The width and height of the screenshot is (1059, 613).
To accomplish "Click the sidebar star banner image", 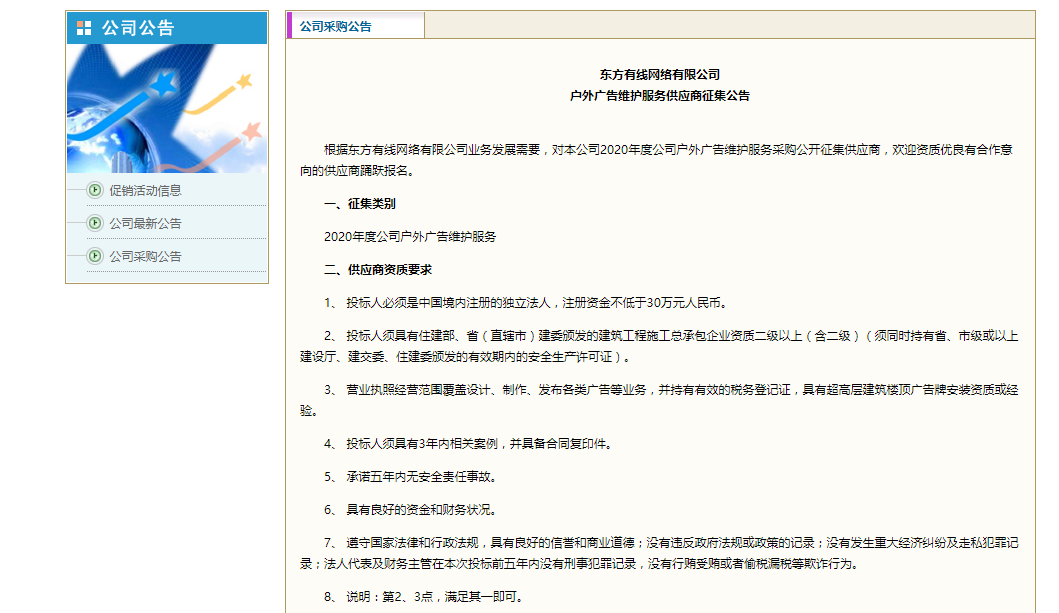I will click(x=167, y=108).
